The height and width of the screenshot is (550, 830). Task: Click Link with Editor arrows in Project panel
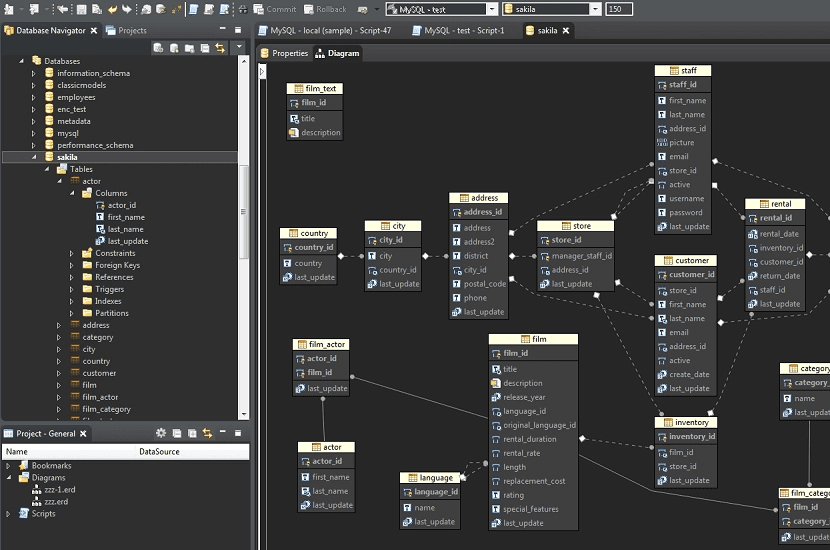pyautogui.click(x=207, y=433)
